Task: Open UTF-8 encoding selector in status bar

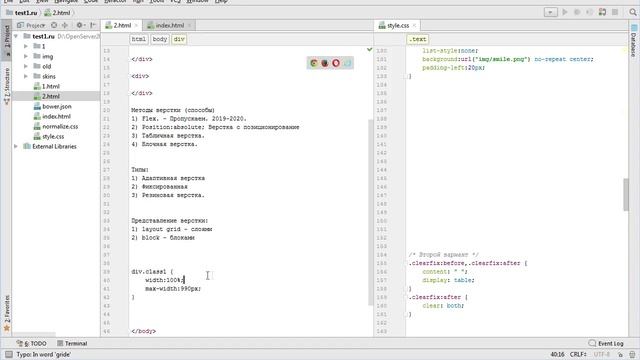Action: (x=602, y=354)
